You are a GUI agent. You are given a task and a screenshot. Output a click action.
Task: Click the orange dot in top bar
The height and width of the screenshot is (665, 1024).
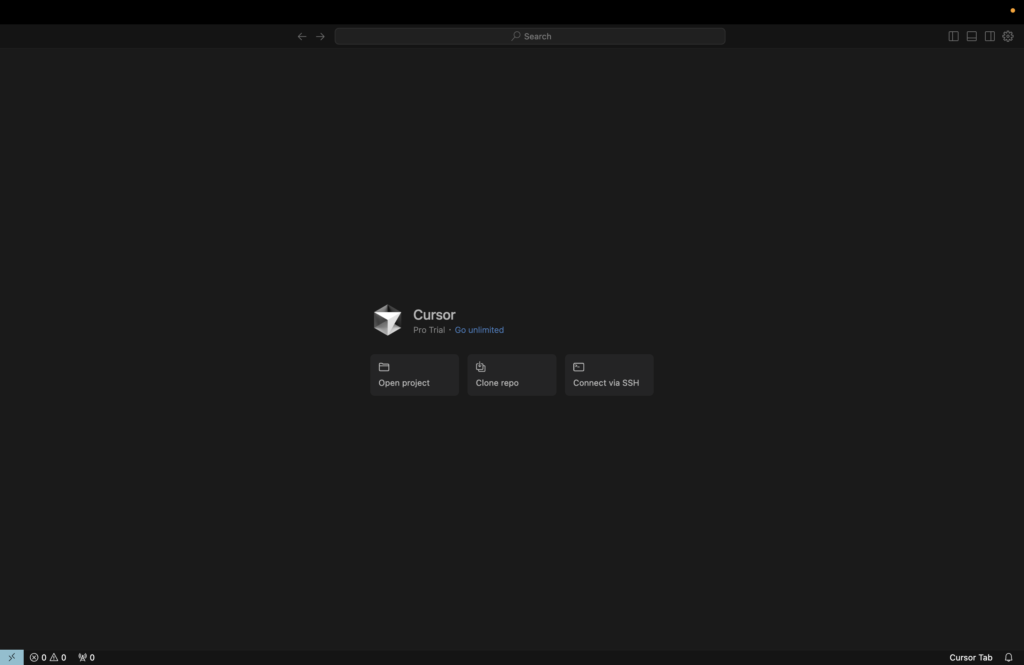[x=1012, y=10]
